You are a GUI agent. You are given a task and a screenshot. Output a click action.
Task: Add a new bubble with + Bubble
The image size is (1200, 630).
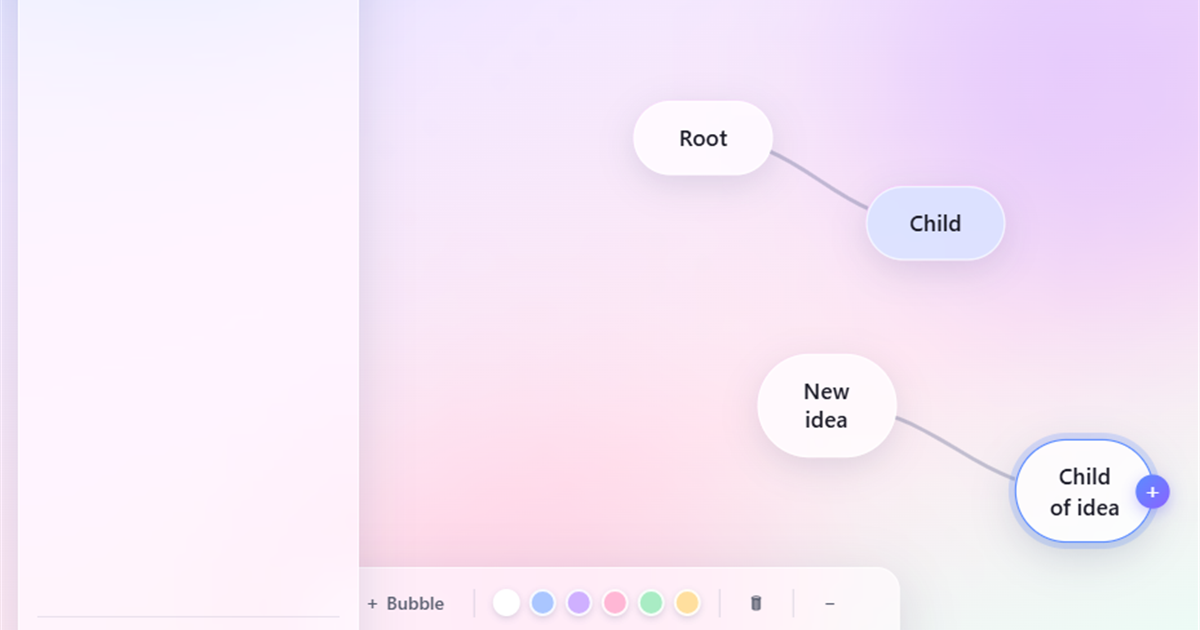405,603
